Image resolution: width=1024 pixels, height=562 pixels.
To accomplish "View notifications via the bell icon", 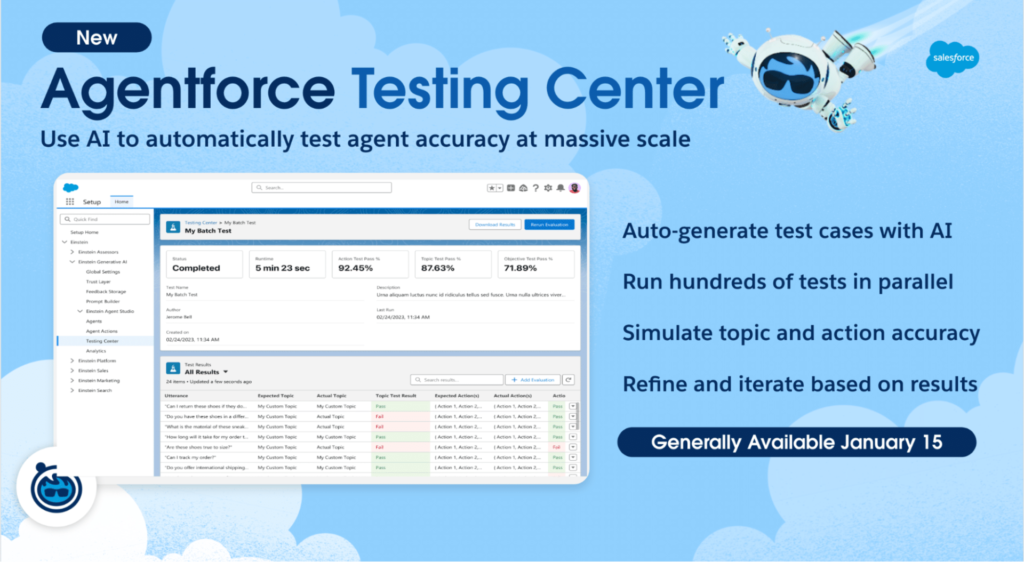I will coord(561,187).
